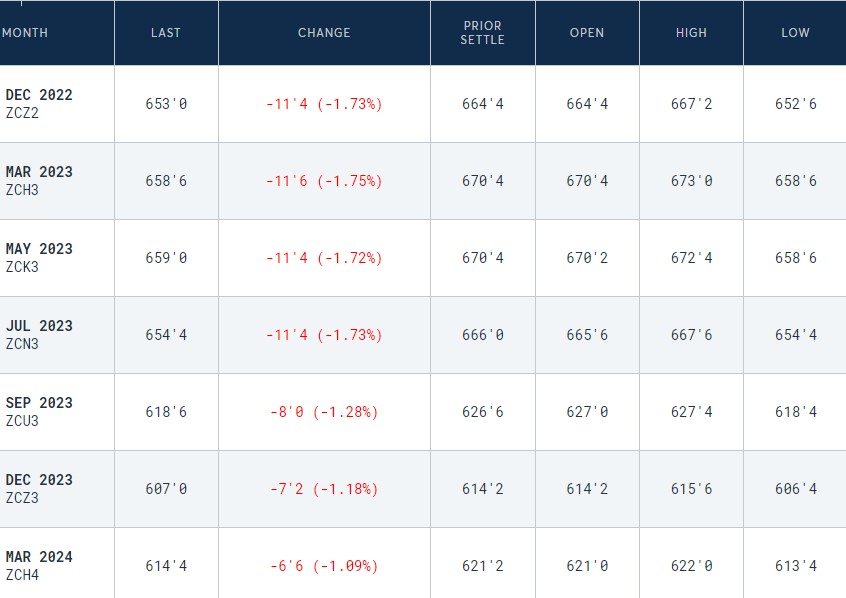This screenshot has width=846, height=598.
Task: Click the LOW column header
Action: click(x=795, y=33)
